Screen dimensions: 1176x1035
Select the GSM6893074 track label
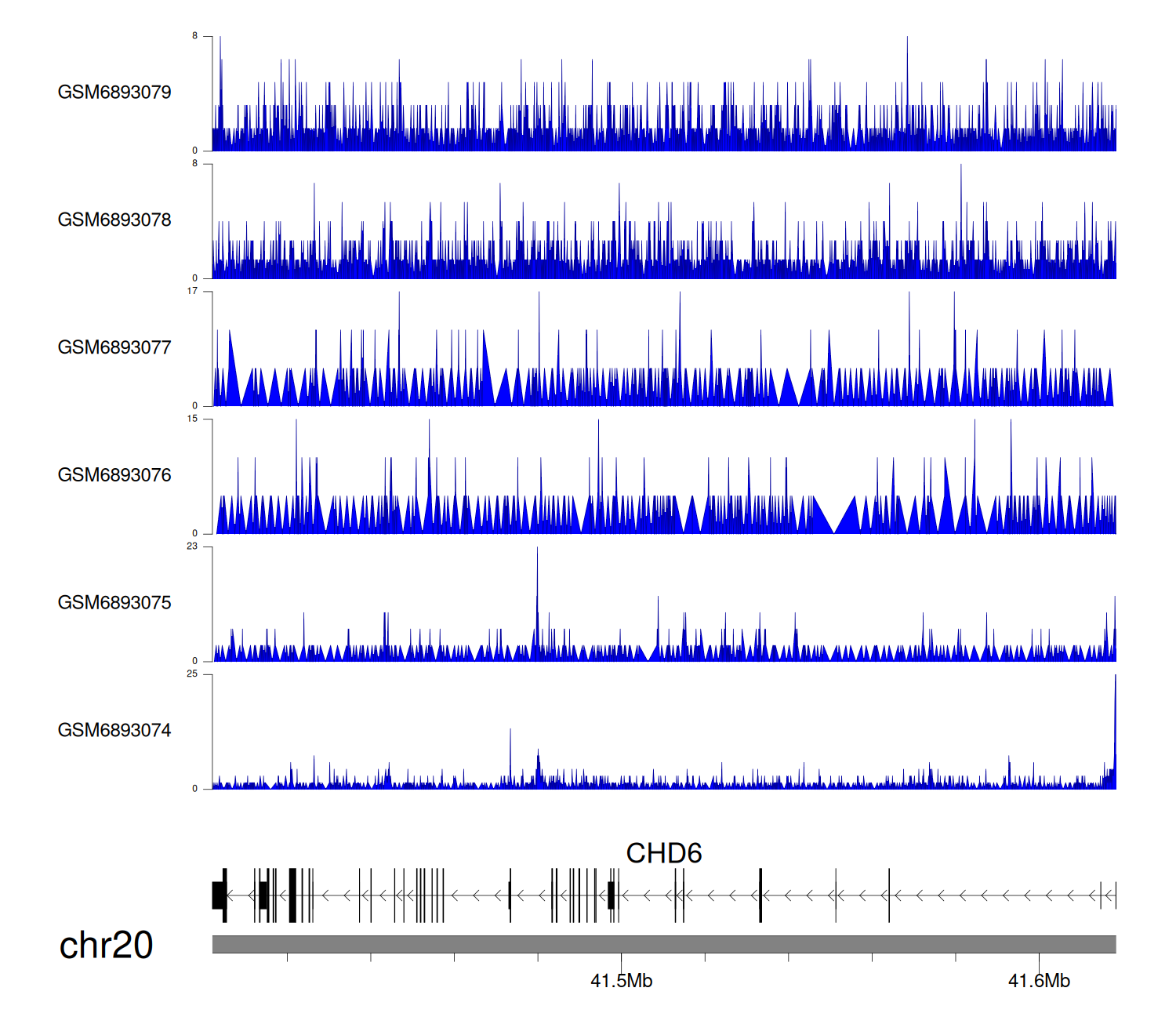point(114,731)
